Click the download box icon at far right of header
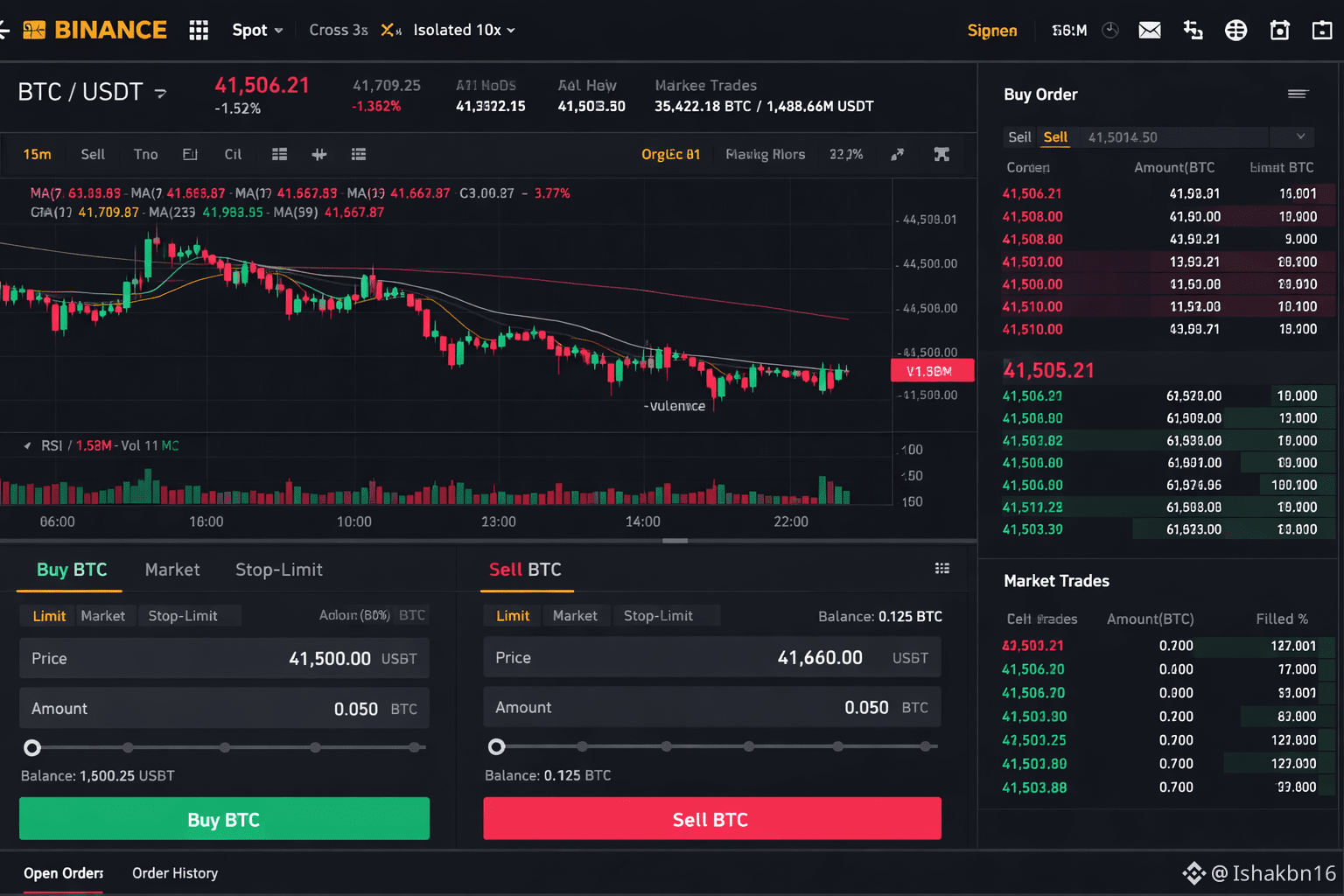This screenshot has width=1344, height=896. click(x=1322, y=31)
